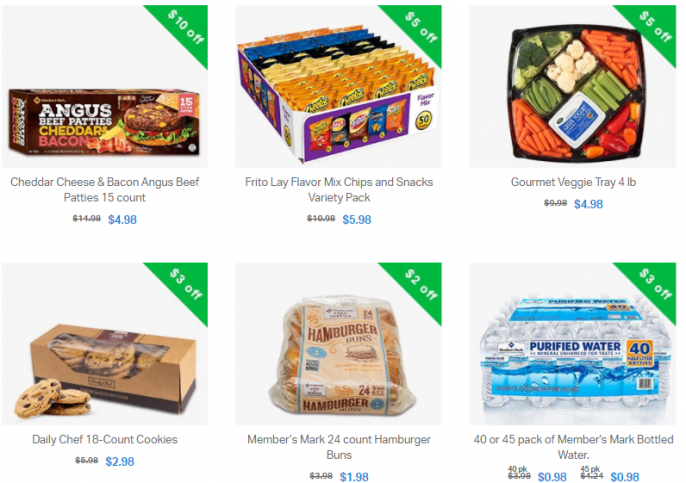
Task: Open the Purified Water pack image
Action: click(x=573, y=344)
